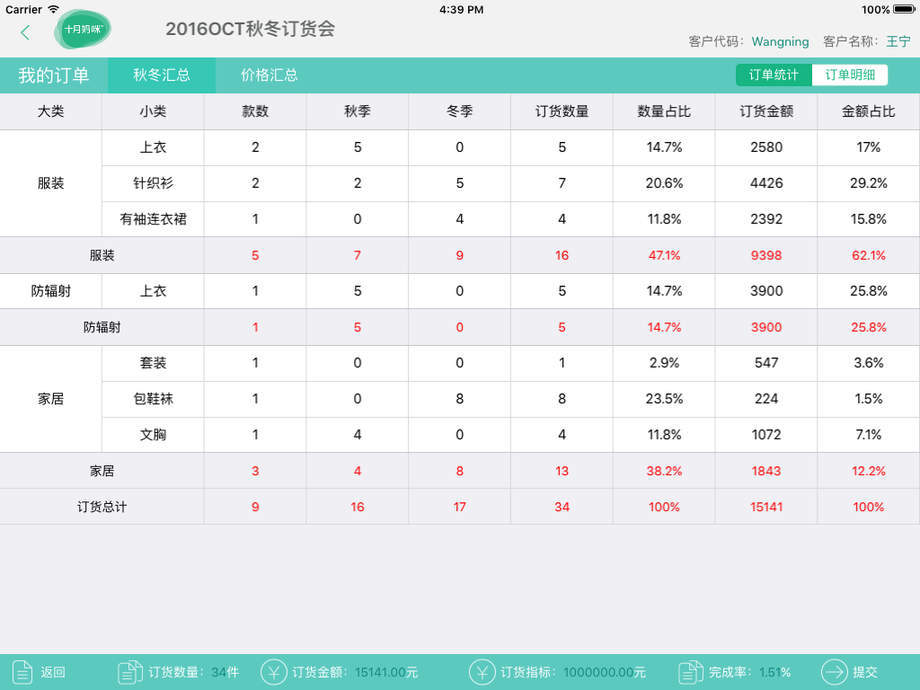This screenshot has height=690, width=920.
Task: Switch to 订单明细 view
Action: point(850,75)
